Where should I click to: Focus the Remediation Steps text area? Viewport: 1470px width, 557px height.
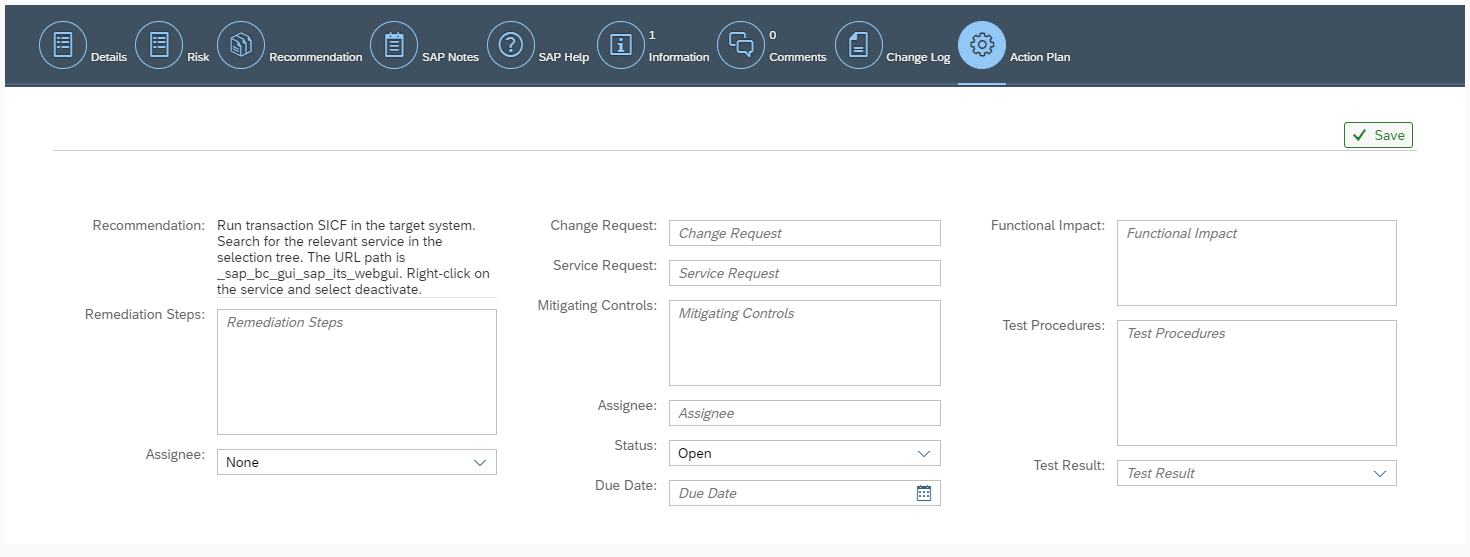click(x=356, y=372)
